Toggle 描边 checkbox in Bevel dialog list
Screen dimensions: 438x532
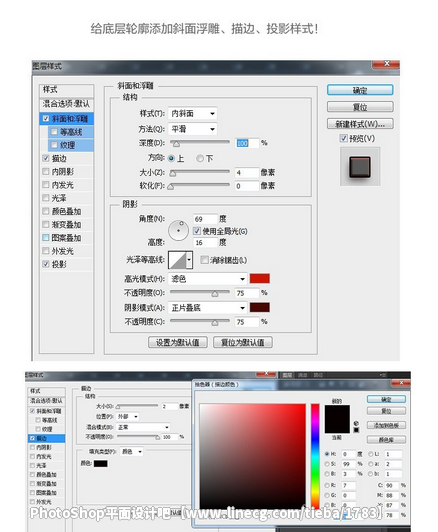coord(46,158)
